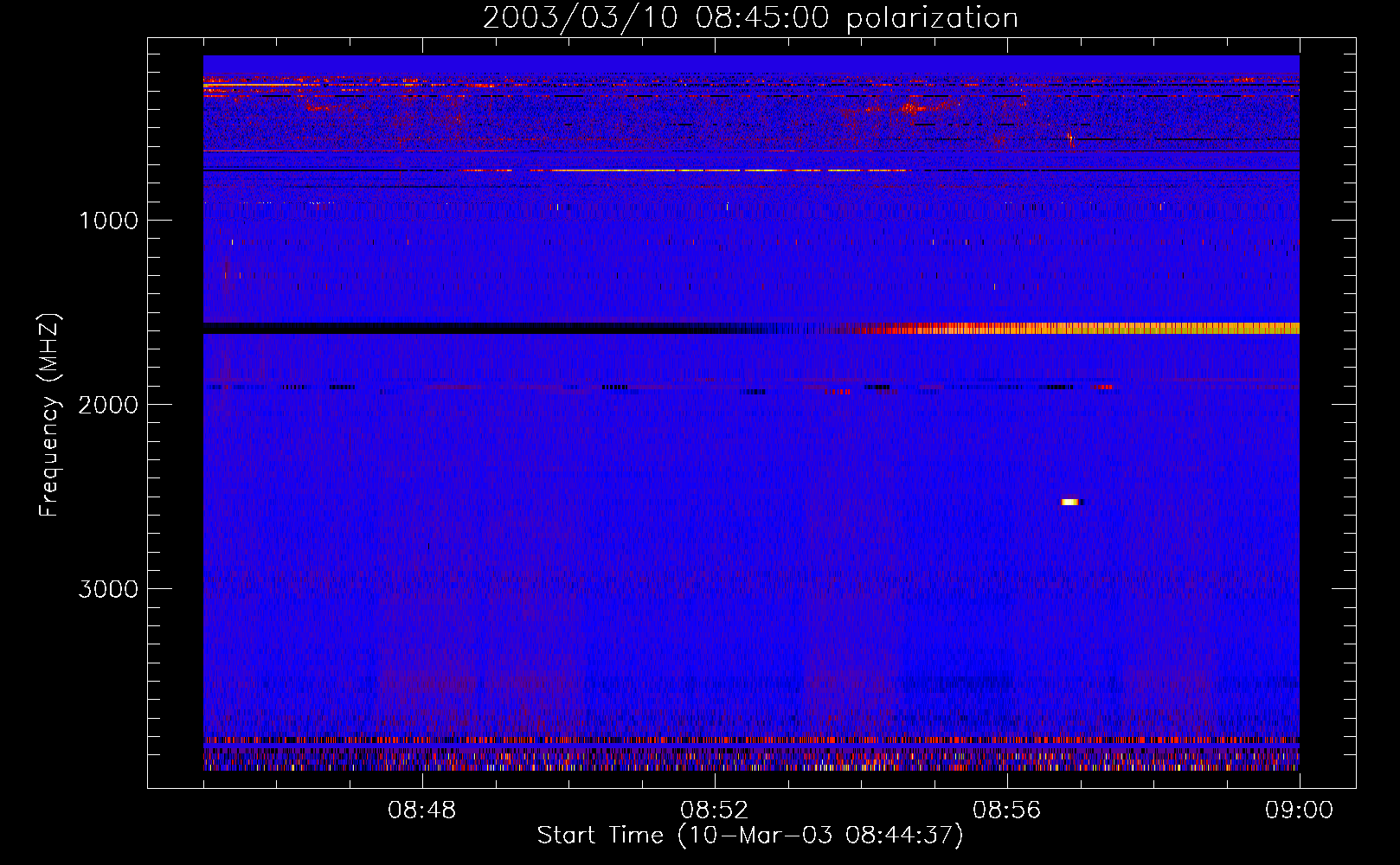Viewport: 1400px width, 865px height.
Task: Click the 1000 frequency tick label
Action: click(108, 221)
